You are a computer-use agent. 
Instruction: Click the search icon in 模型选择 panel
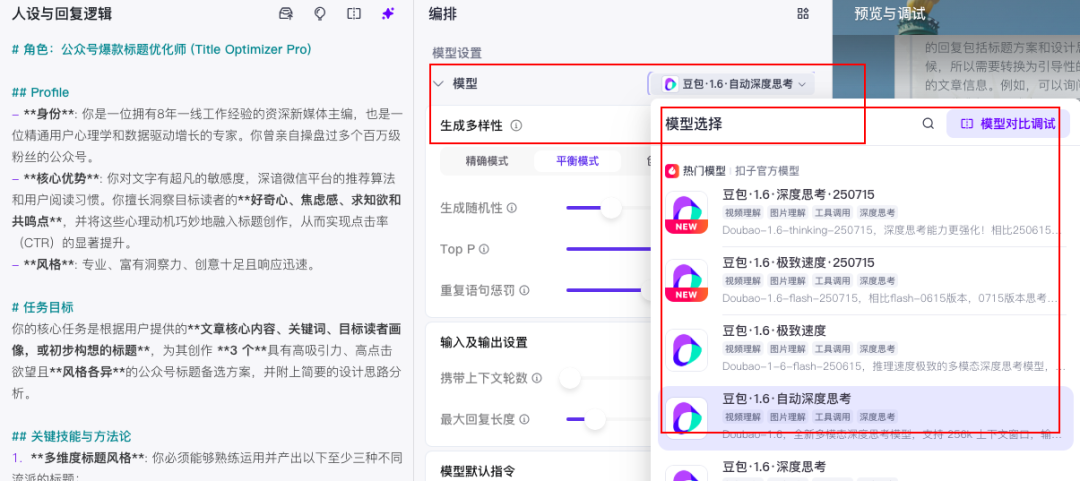[928, 124]
